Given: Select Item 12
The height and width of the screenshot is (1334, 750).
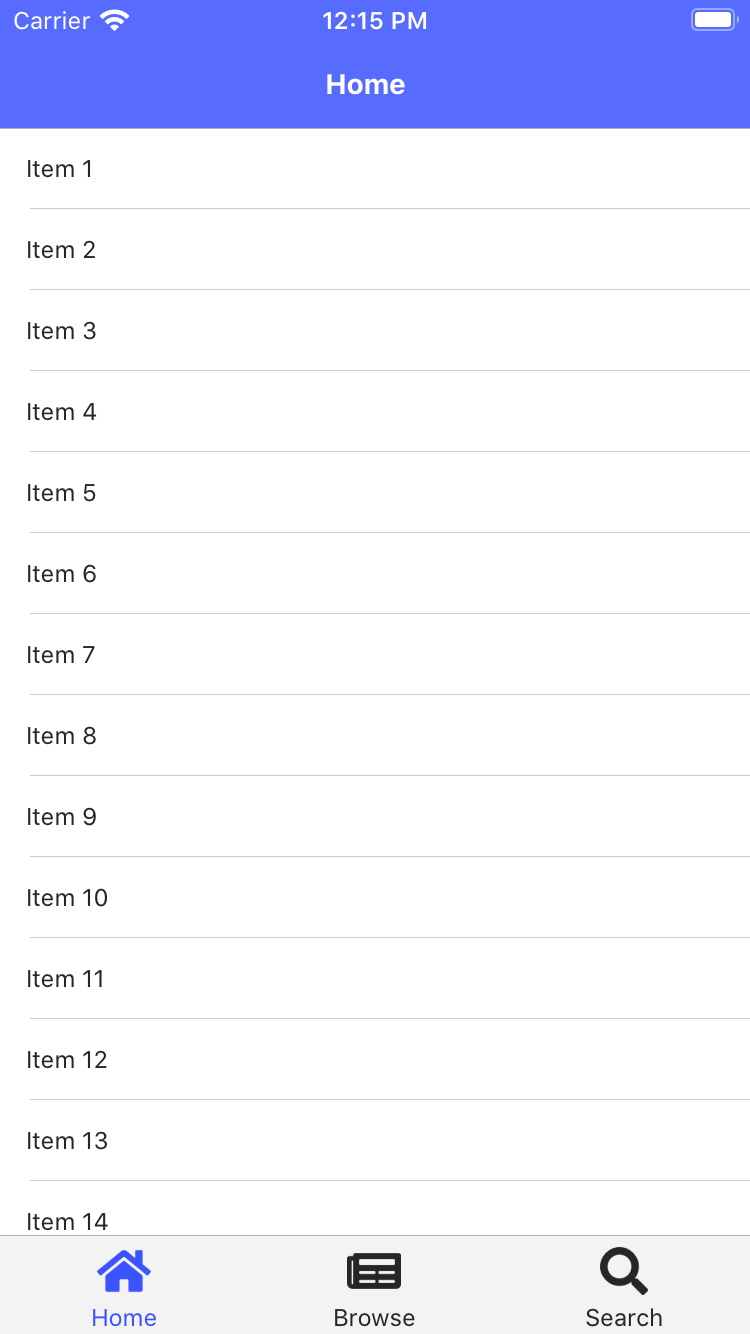Looking at the screenshot, I should point(375,1059).
